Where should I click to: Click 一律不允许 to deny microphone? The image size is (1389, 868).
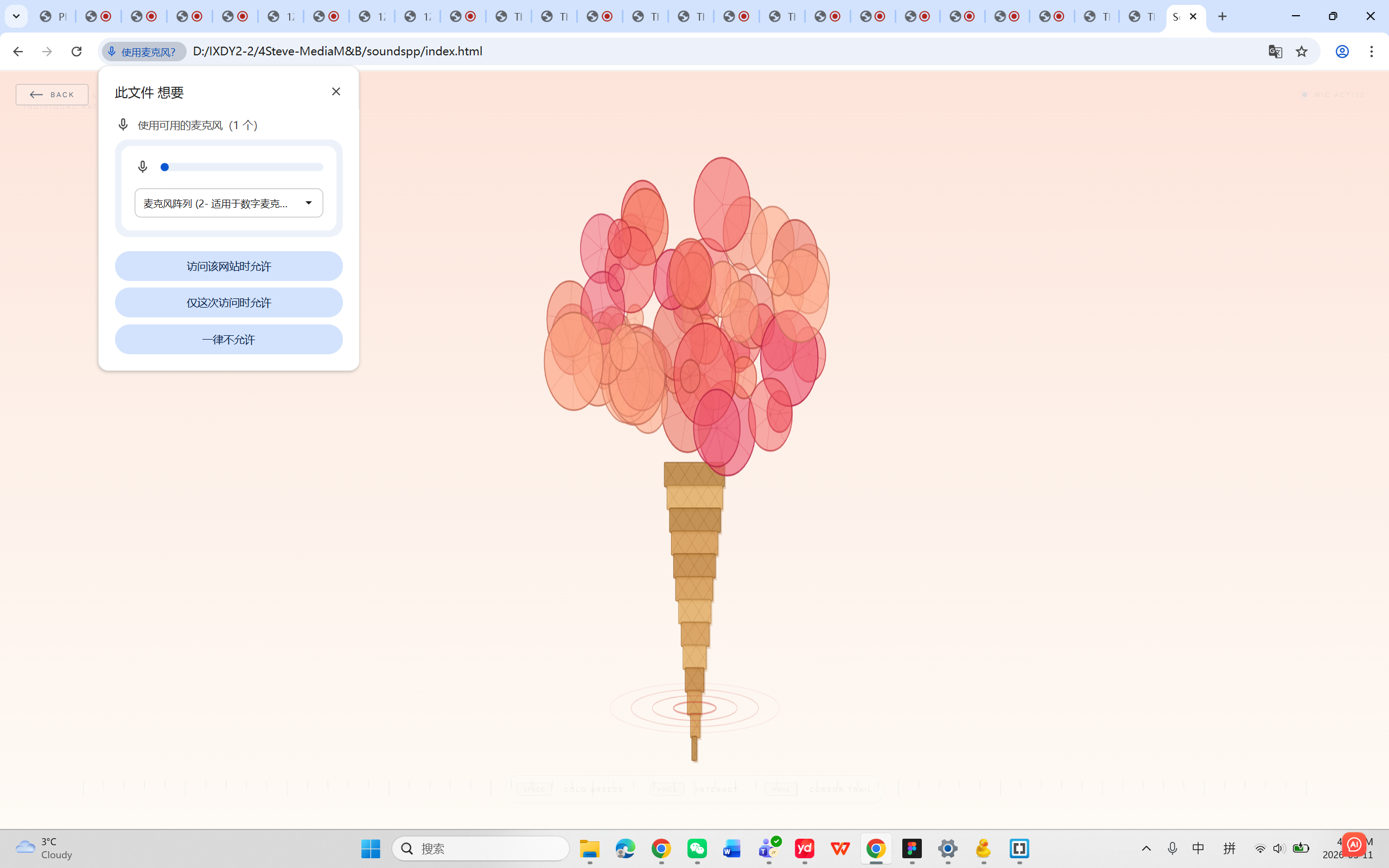click(x=228, y=339)
